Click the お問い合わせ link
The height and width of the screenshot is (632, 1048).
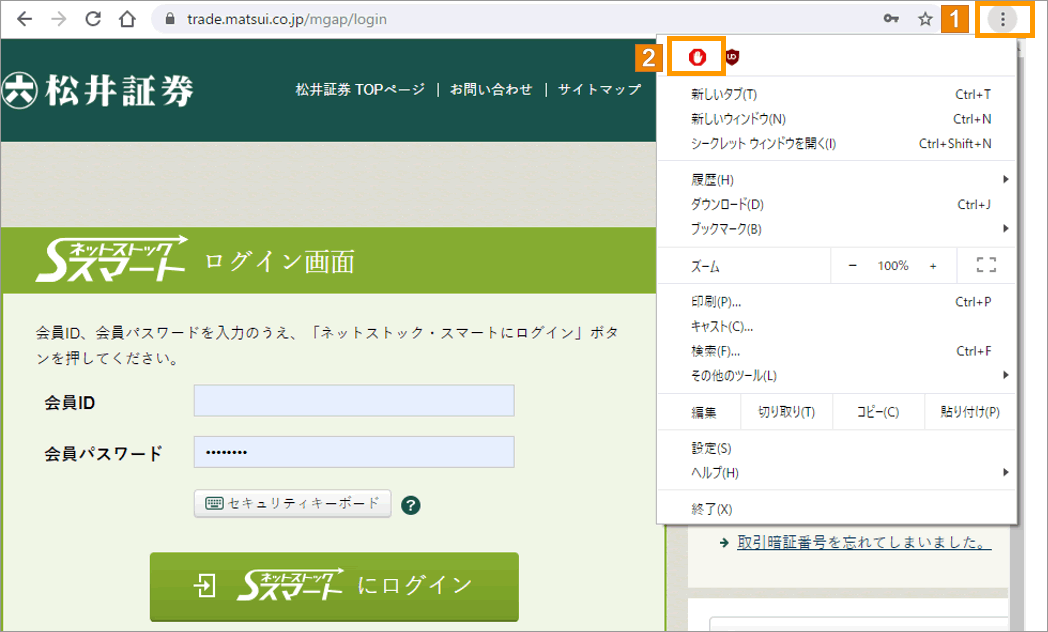pos(491,90)
